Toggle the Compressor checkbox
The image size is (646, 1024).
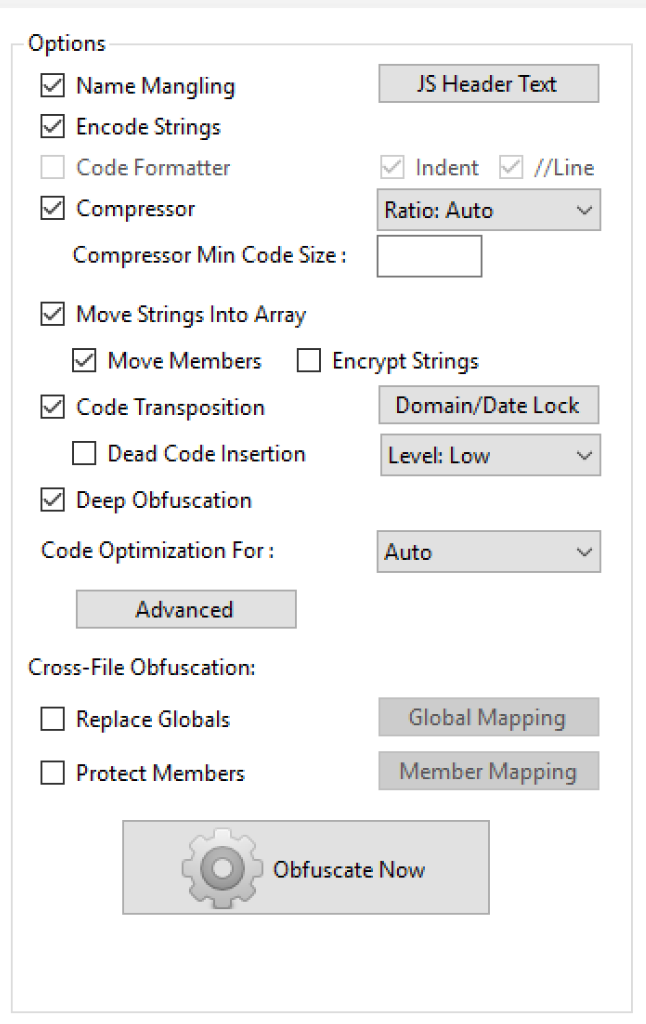[52, 208]
